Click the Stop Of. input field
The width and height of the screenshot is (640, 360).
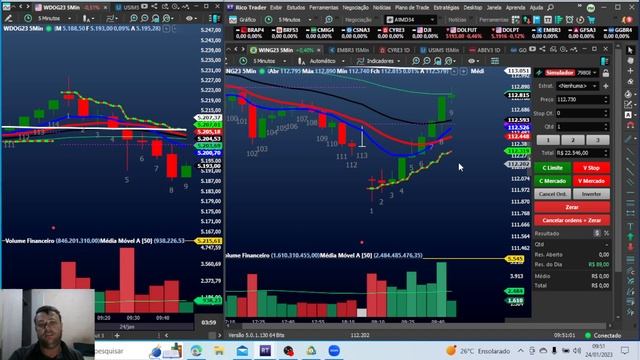coord(583,113)
